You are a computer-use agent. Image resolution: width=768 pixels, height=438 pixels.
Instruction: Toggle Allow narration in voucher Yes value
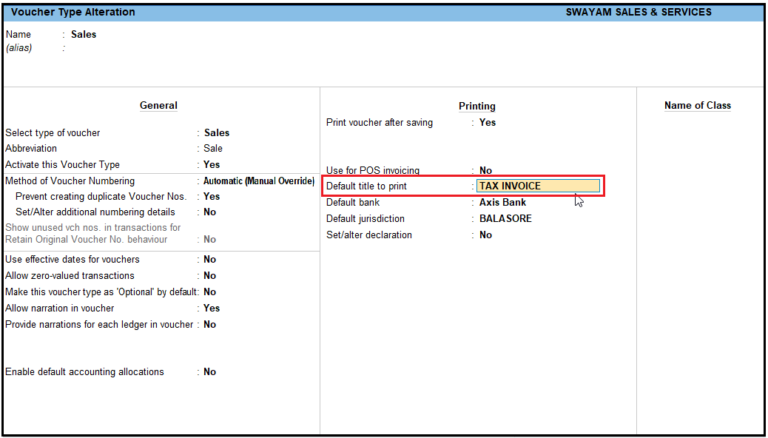(212, 308)
